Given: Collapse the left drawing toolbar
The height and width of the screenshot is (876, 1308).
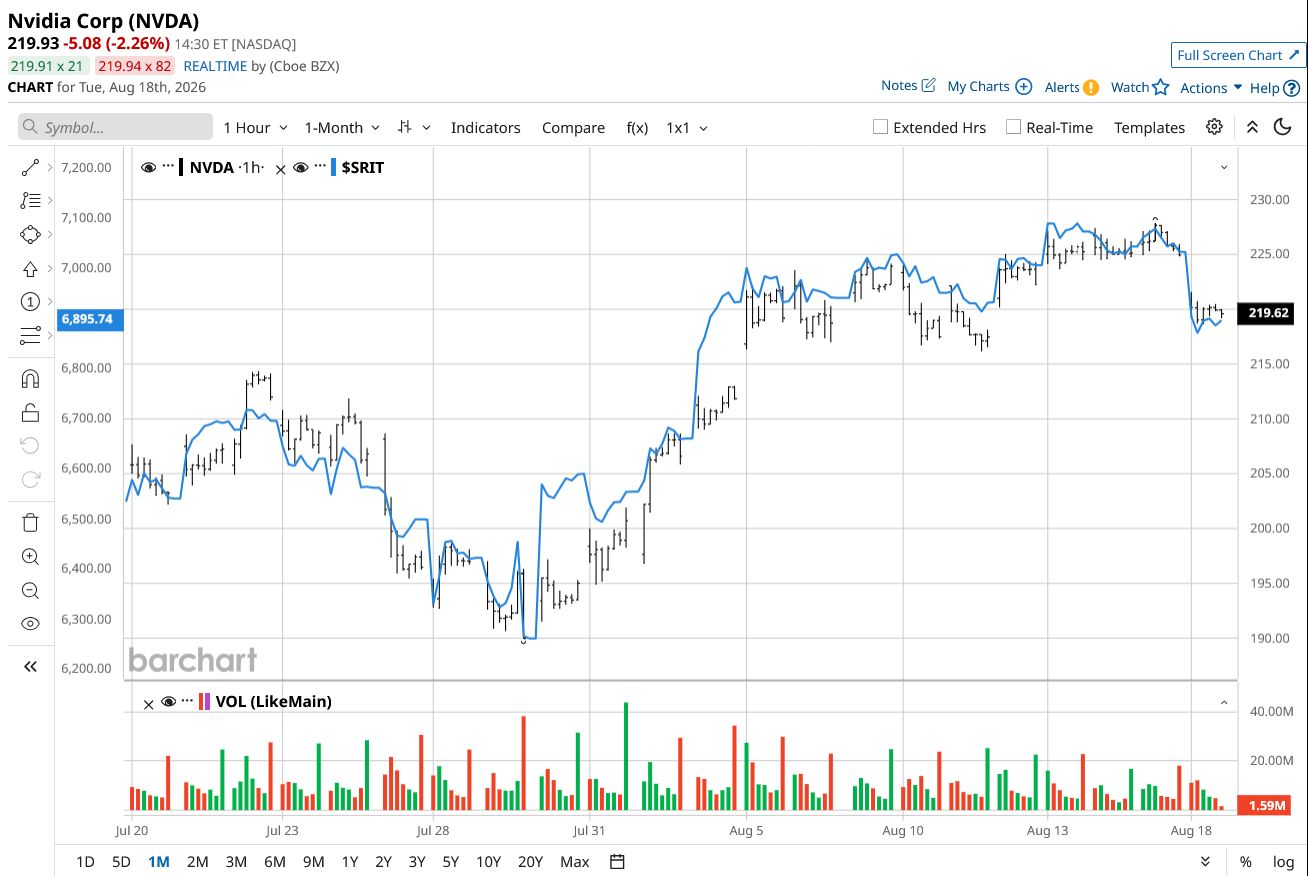Looking at the screenshot, I should (x=30, y=666).
